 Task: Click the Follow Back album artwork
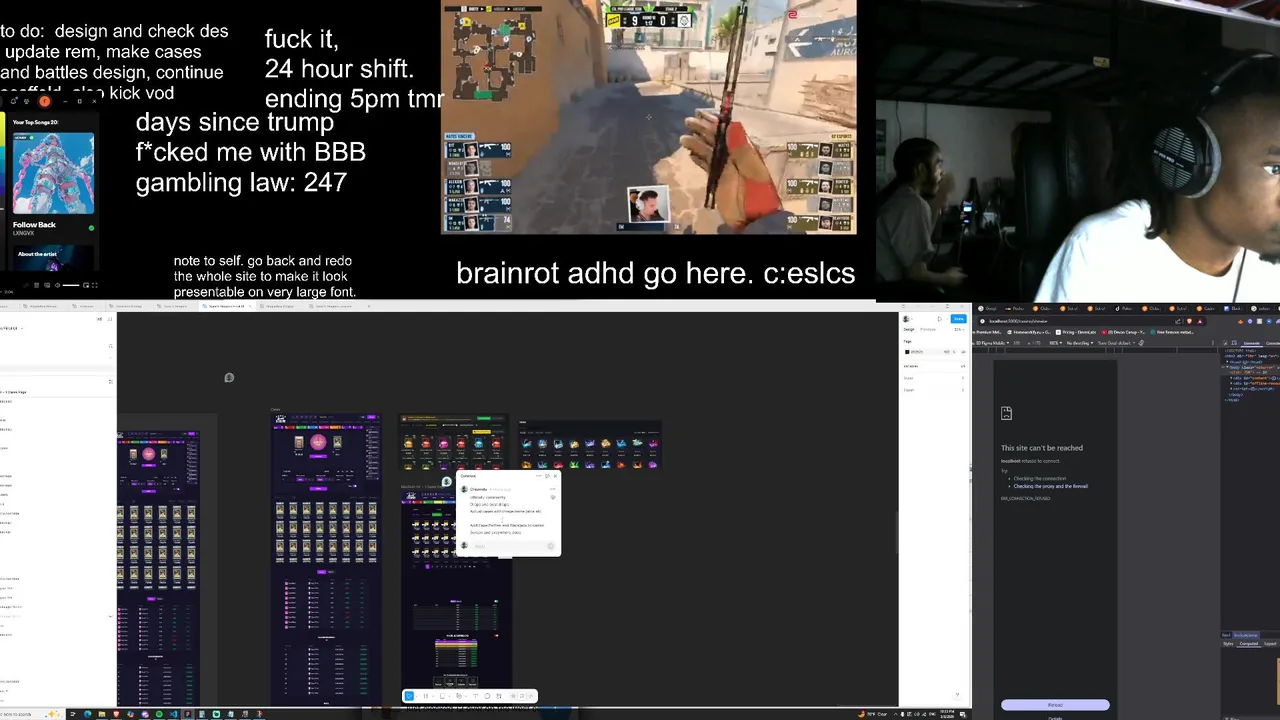(54, 172)
